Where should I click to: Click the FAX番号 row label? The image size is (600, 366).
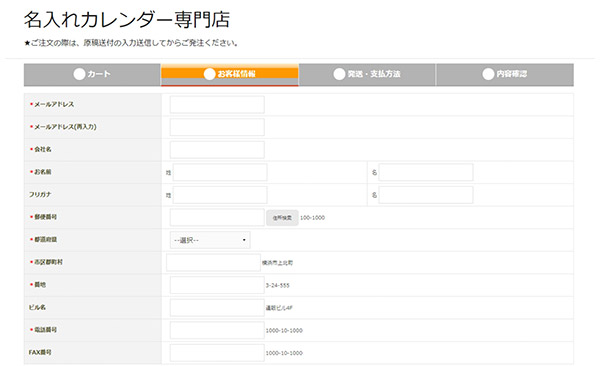40,352
